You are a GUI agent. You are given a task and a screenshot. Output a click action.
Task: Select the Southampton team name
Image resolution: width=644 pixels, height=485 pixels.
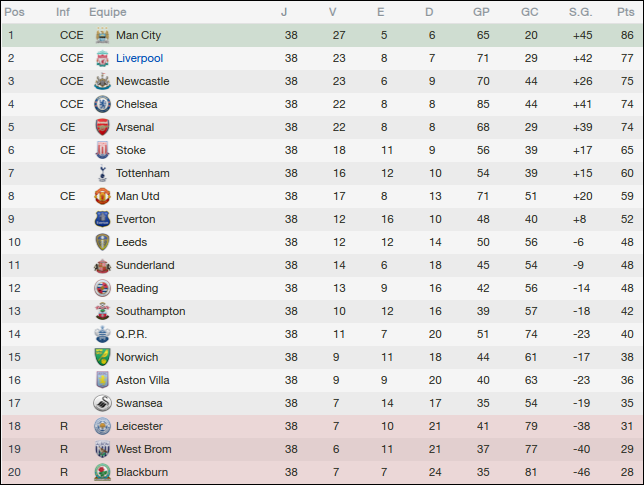coord(150,311)
